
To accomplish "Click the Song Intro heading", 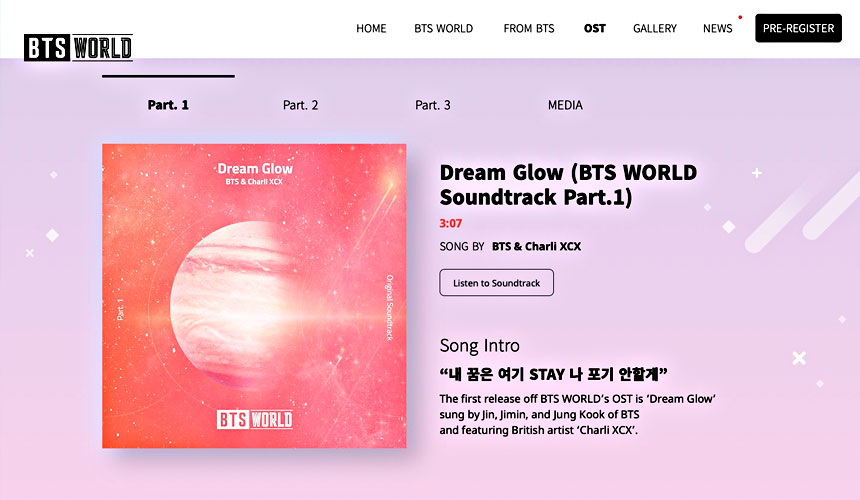I will point(479,346).
